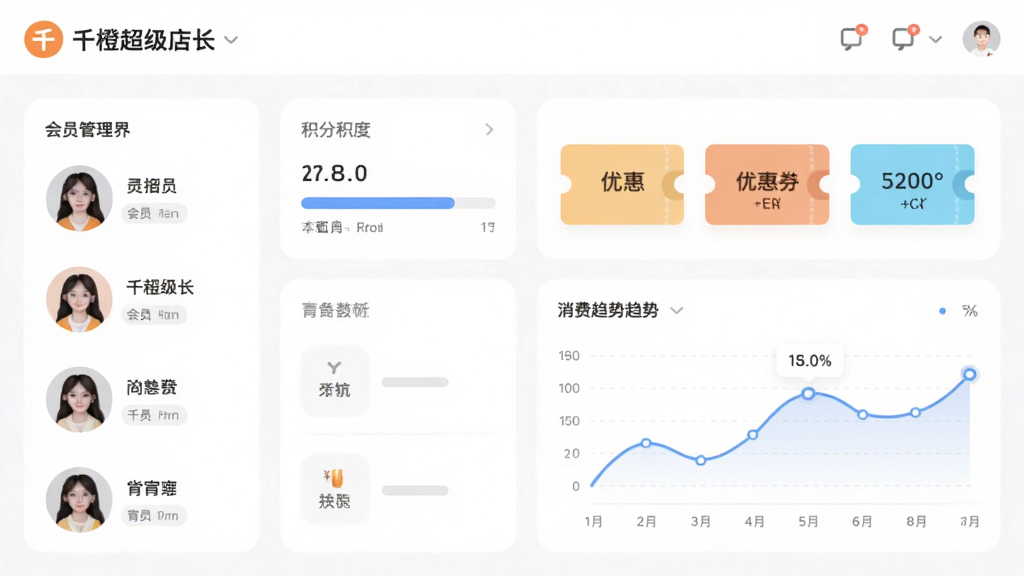Open the orange yen icon tile
This screenshot has width=1024, height=576.
click(335, 488)
